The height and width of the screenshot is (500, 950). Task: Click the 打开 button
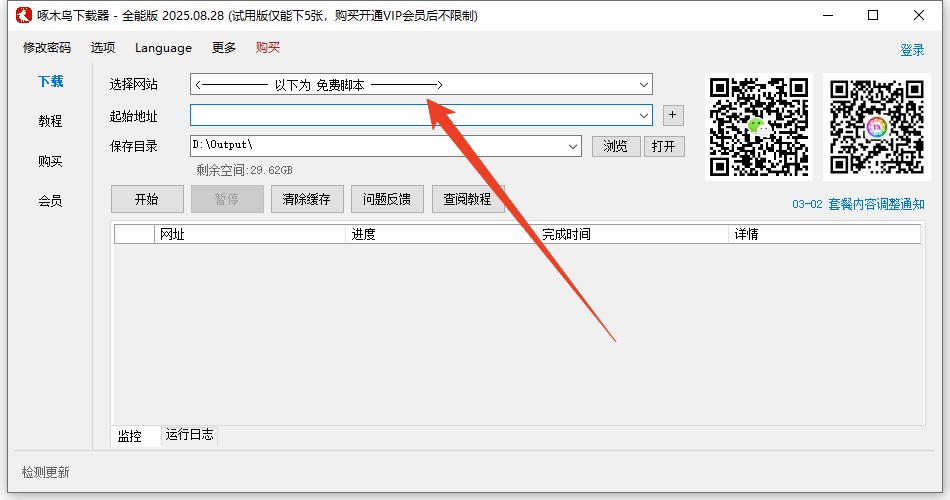664,147
